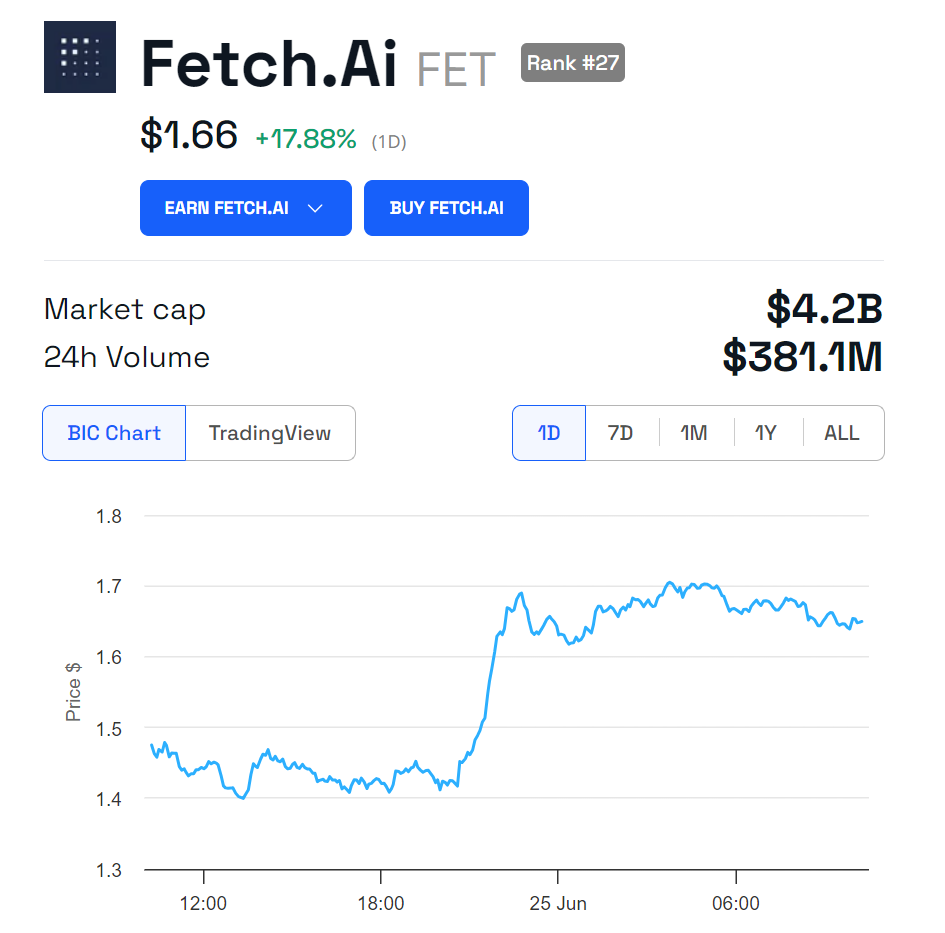The height and width of the screenshot is (933, 945).
Task: Select the 1Y time range
Action: coord(766,433)
